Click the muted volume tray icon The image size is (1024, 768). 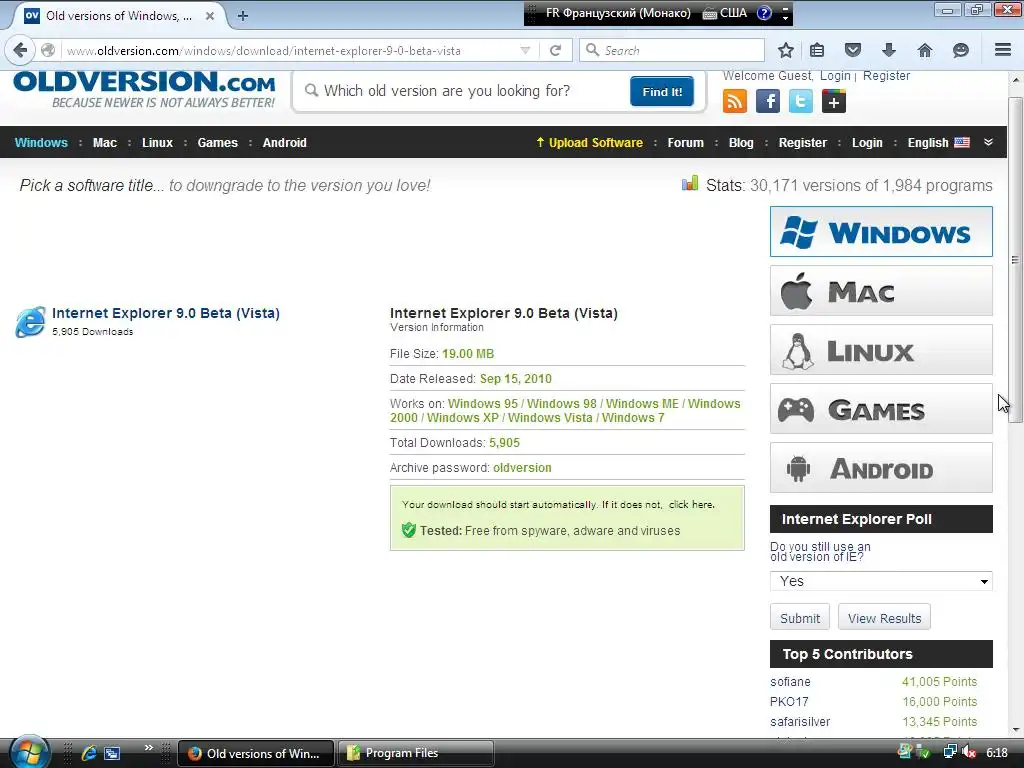click(970, 752)
